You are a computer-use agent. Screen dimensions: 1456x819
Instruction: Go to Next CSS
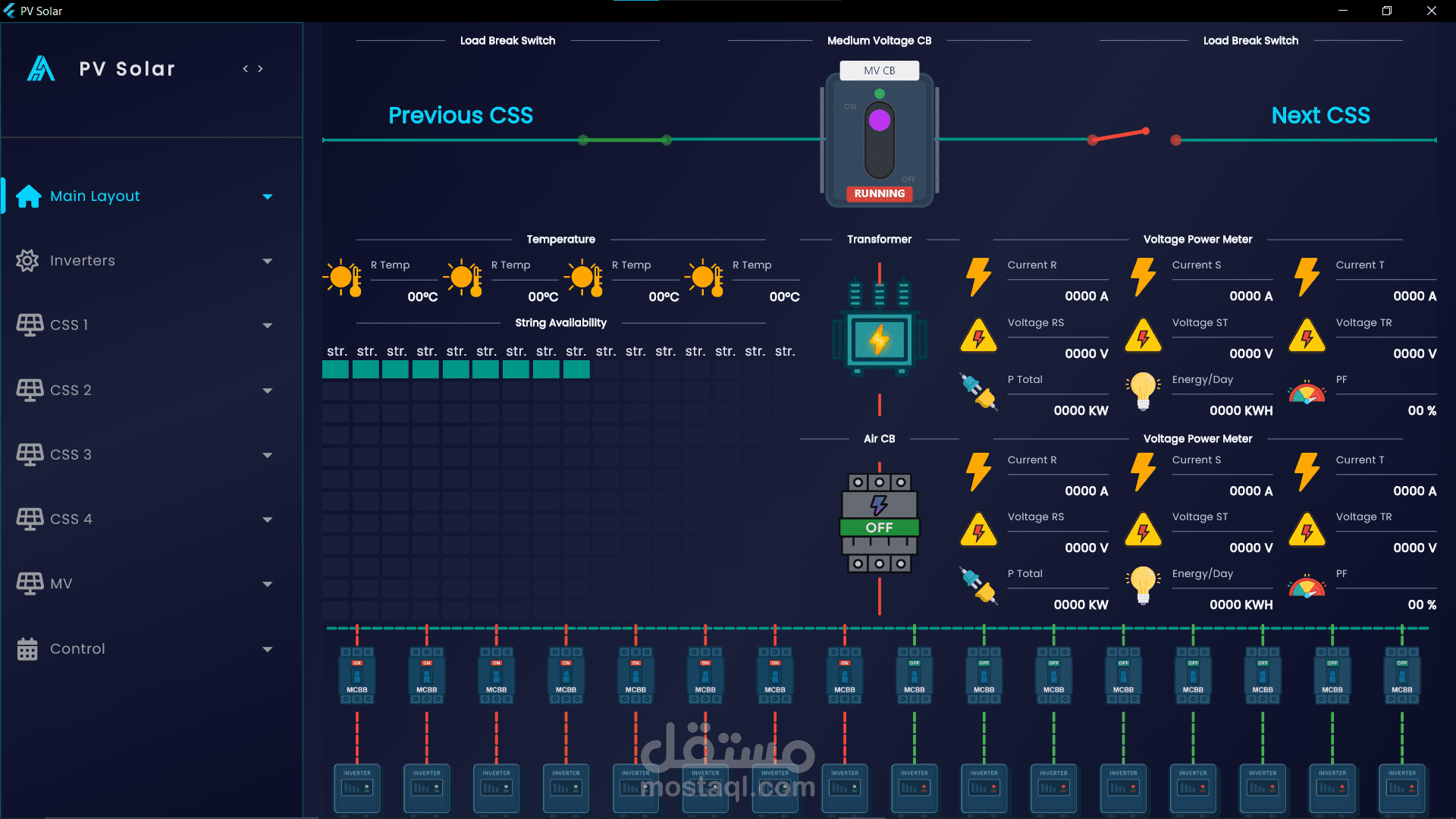(x=1320, y=115)
